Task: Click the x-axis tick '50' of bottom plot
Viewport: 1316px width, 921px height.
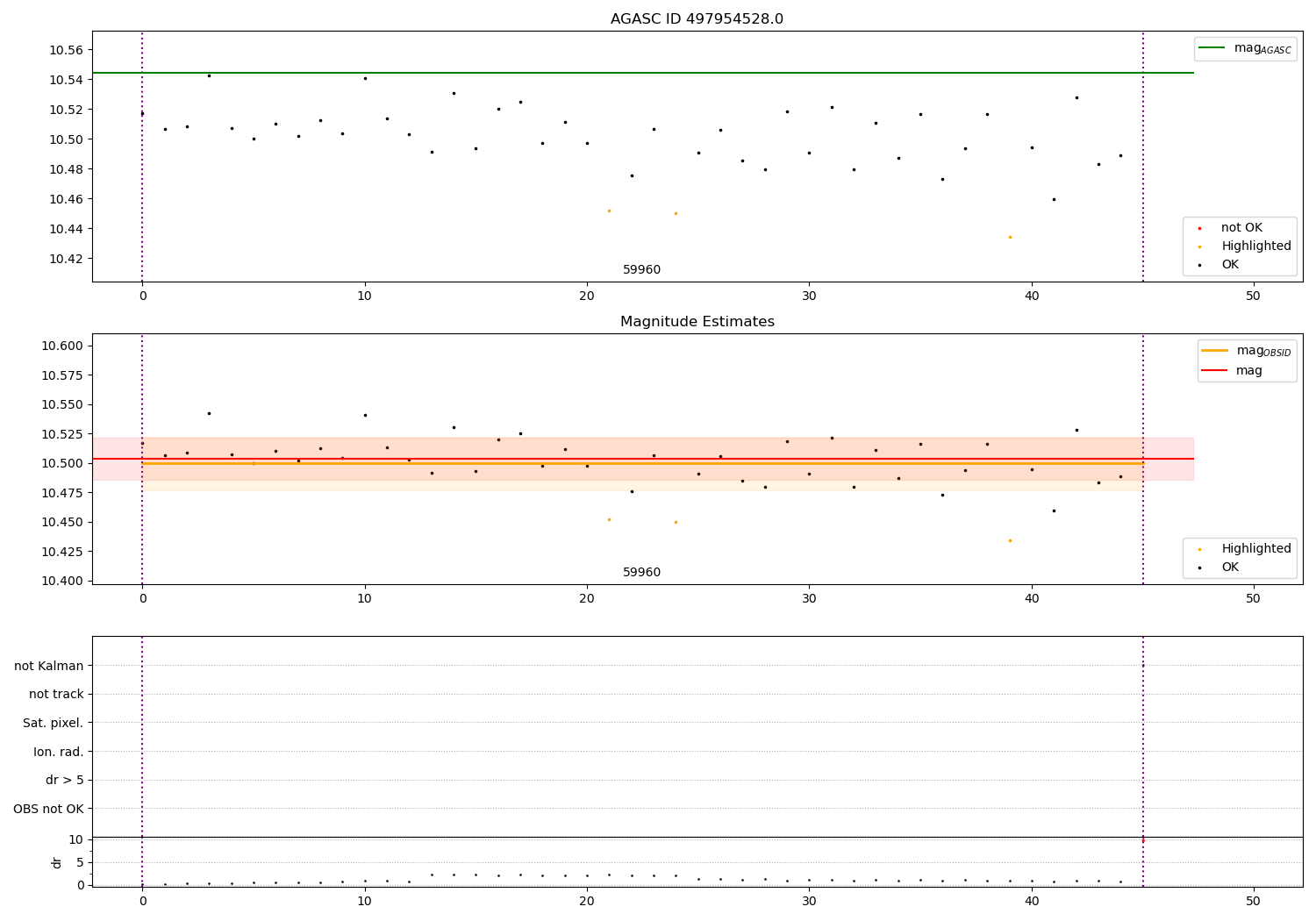Action: (1253, 901)
